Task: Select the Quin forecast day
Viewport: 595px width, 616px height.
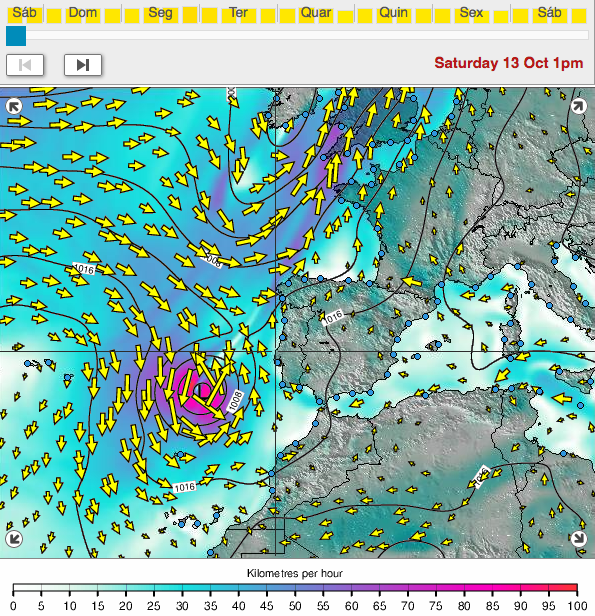Action: 393,13
